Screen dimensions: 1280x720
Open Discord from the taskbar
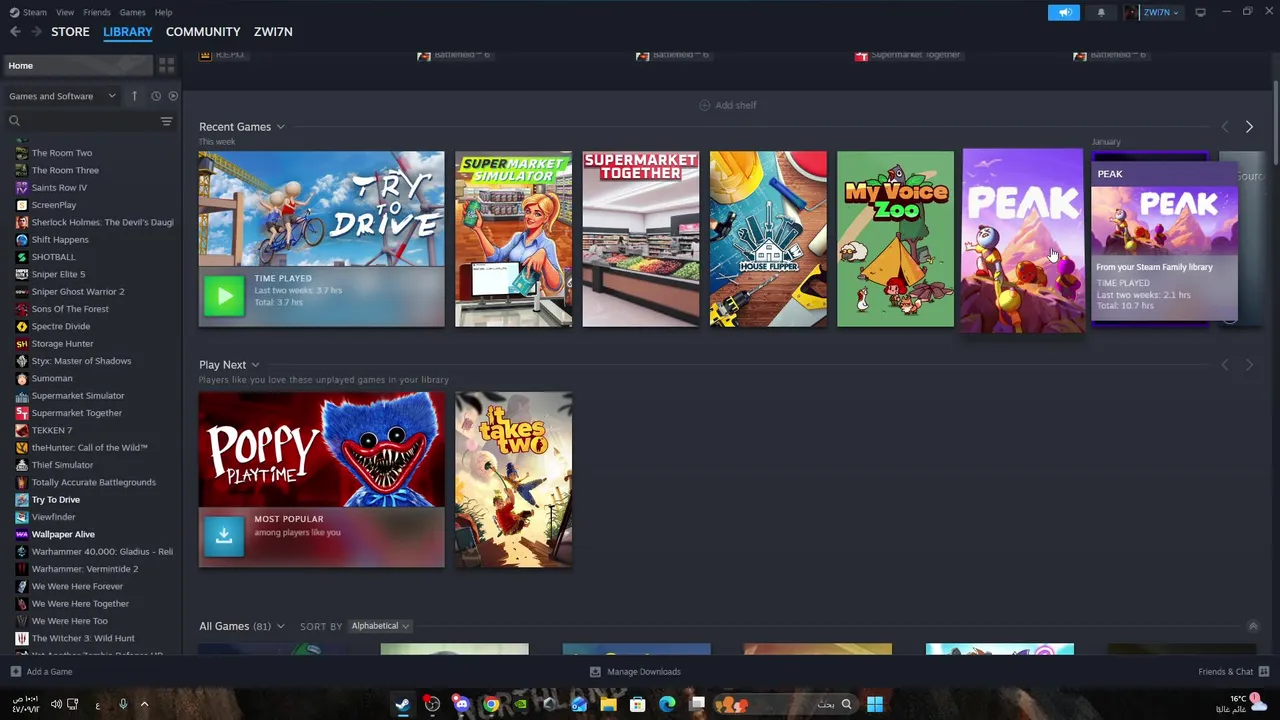click(x=461, y=704)
